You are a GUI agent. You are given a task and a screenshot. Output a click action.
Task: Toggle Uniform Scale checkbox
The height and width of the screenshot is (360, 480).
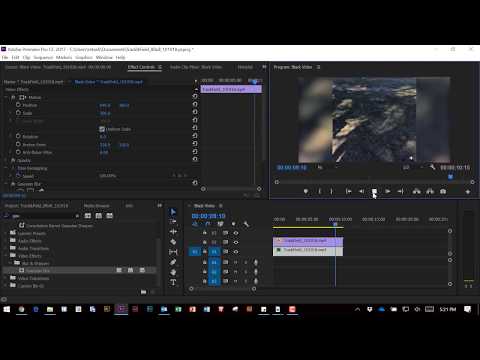click(102, 129)
